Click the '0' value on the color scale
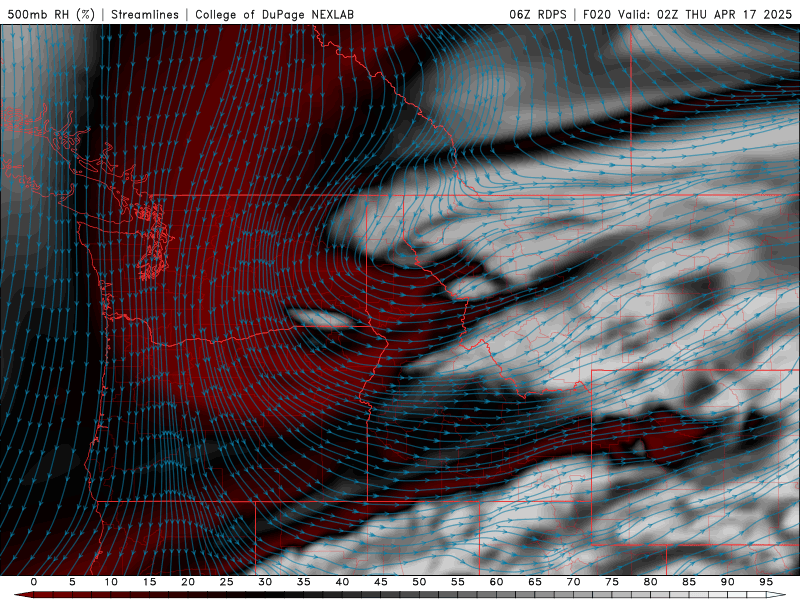Screen dimensions: 800x600 [x=34, y=582]
